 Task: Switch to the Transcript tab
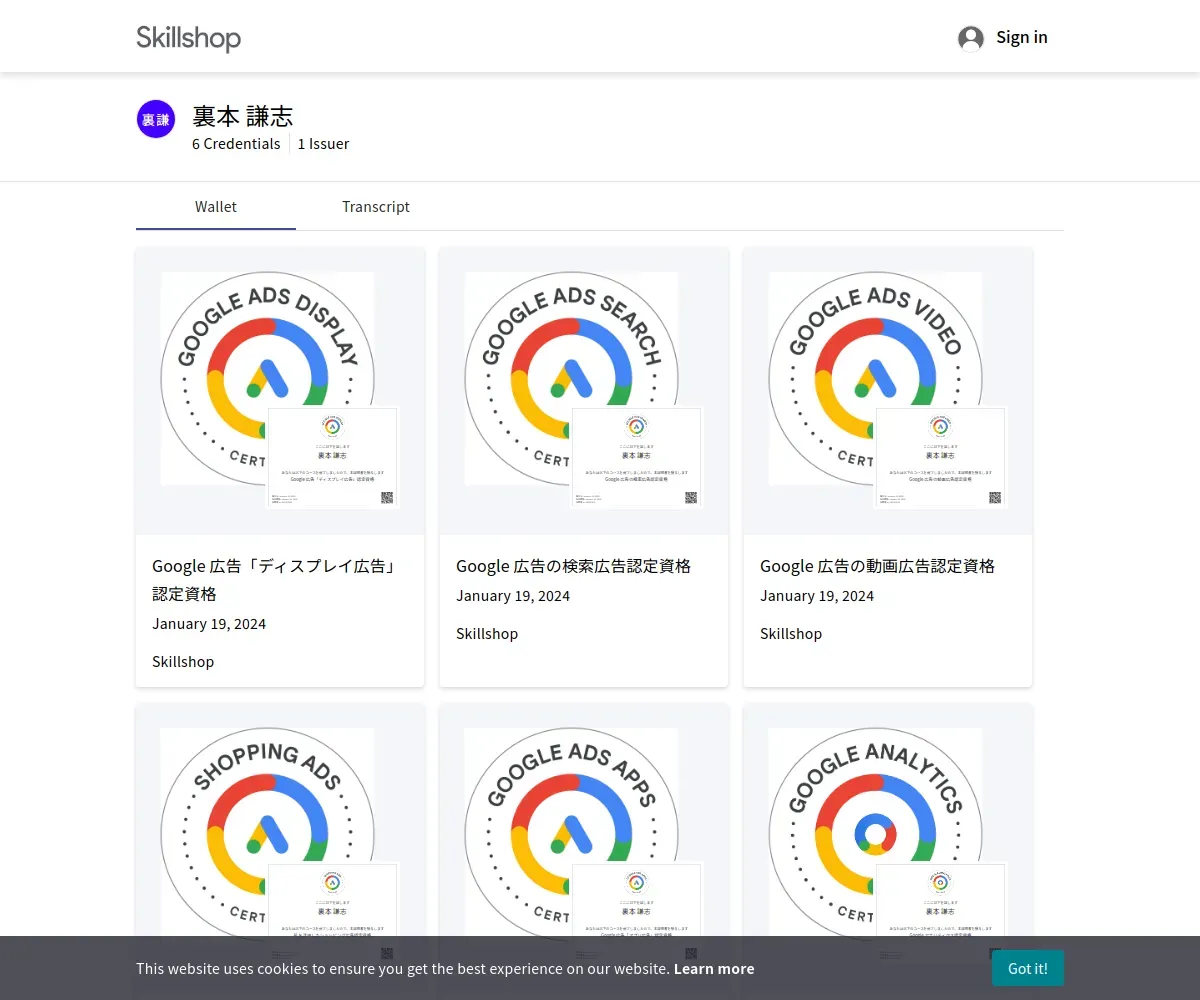[376, 207]
